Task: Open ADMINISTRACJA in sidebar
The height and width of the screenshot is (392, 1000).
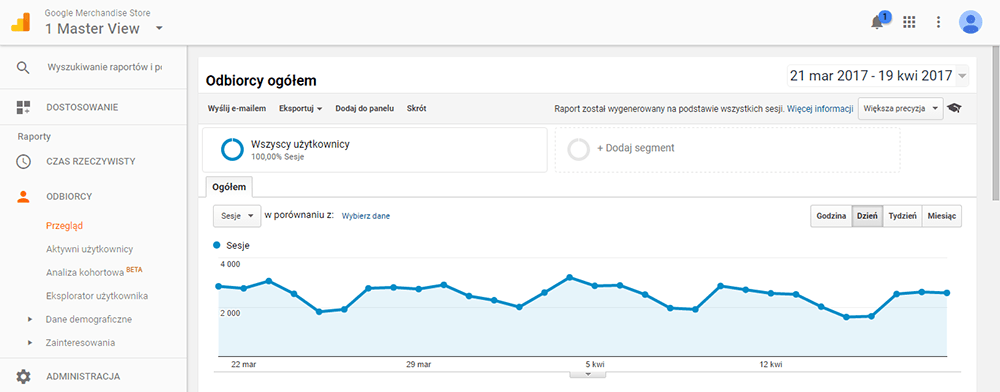Action: (x=83, y=376)
